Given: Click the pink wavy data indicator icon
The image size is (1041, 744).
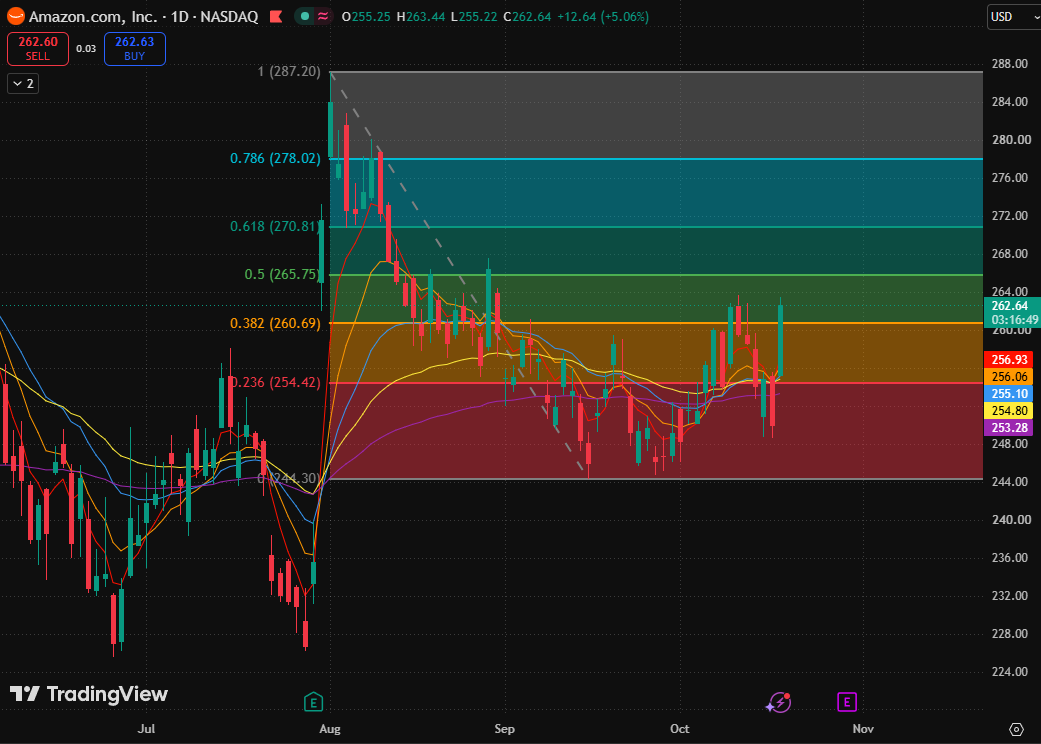Looking at the screenshot, I should pyautogui.click(x=323, y=17).
